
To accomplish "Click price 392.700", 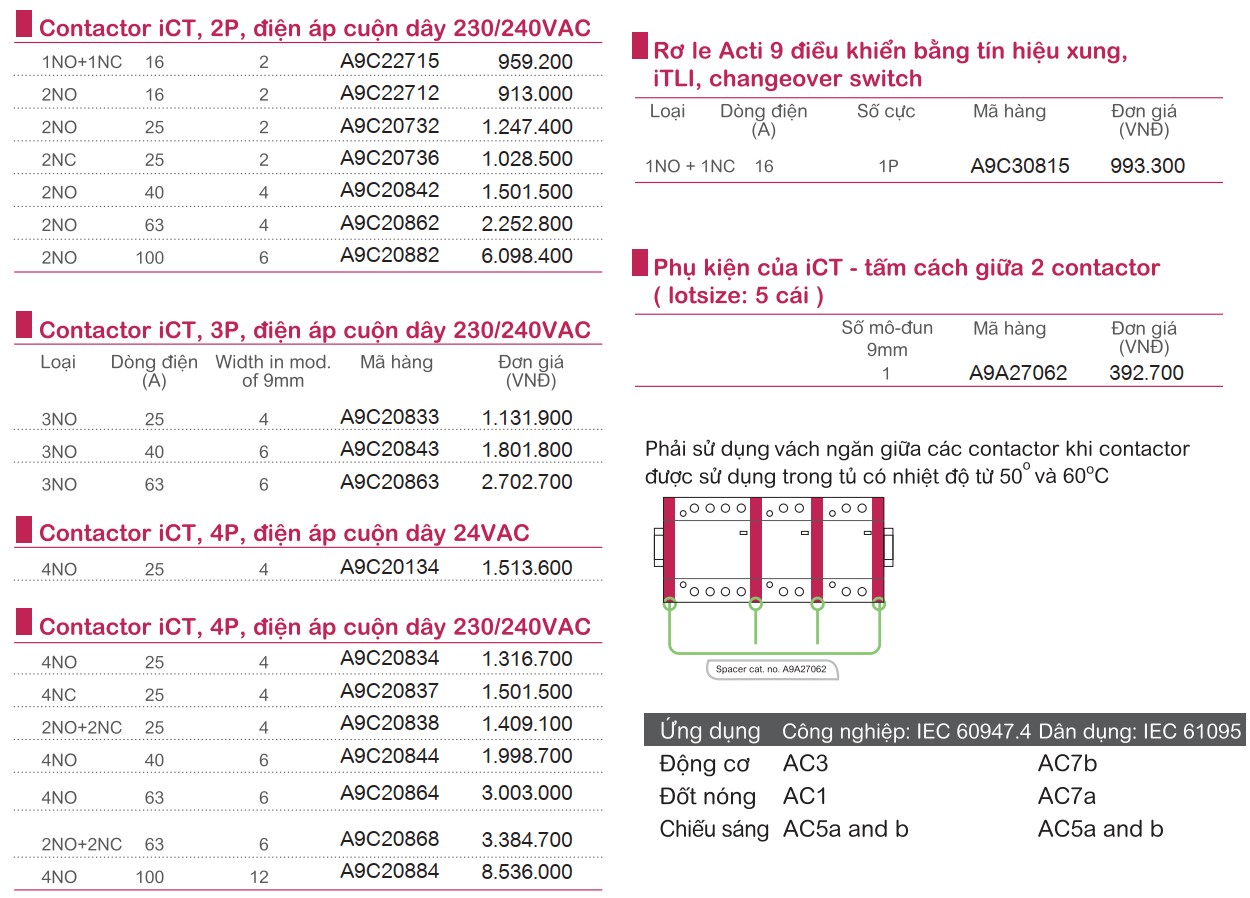I will (x=1147, y=373).
